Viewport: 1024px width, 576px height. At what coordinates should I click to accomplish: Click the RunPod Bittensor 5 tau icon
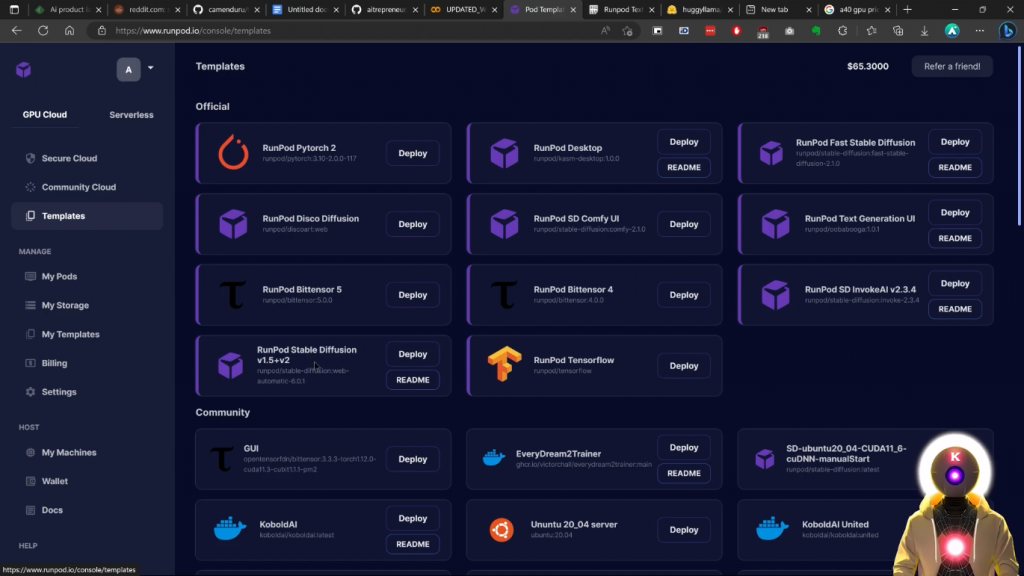tap(233, 295)
